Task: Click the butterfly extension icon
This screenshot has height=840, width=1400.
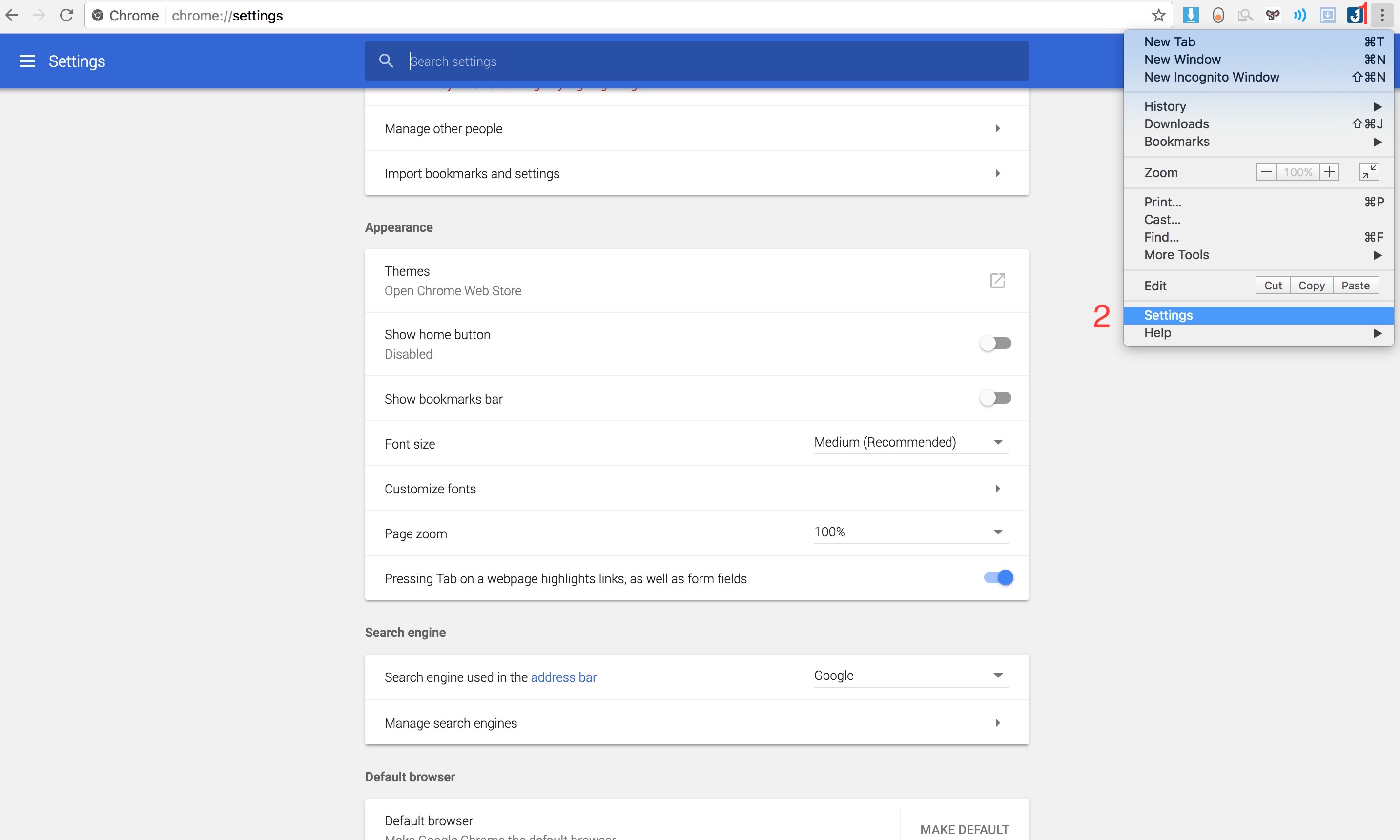Action: coord(1274,15)
